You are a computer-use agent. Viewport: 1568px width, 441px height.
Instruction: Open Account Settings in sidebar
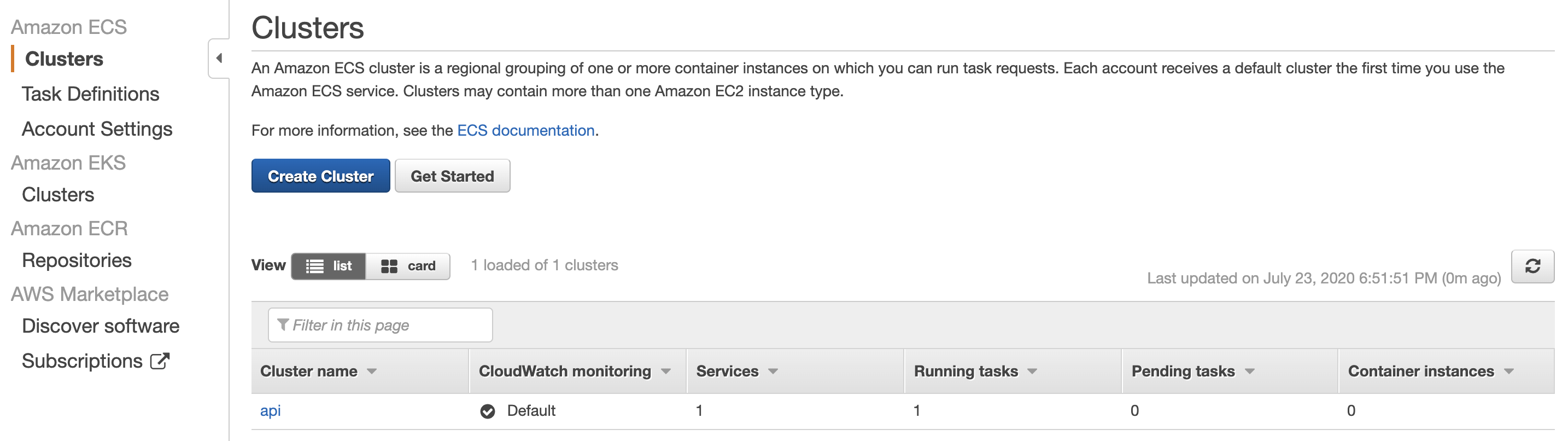click(97, 129)
